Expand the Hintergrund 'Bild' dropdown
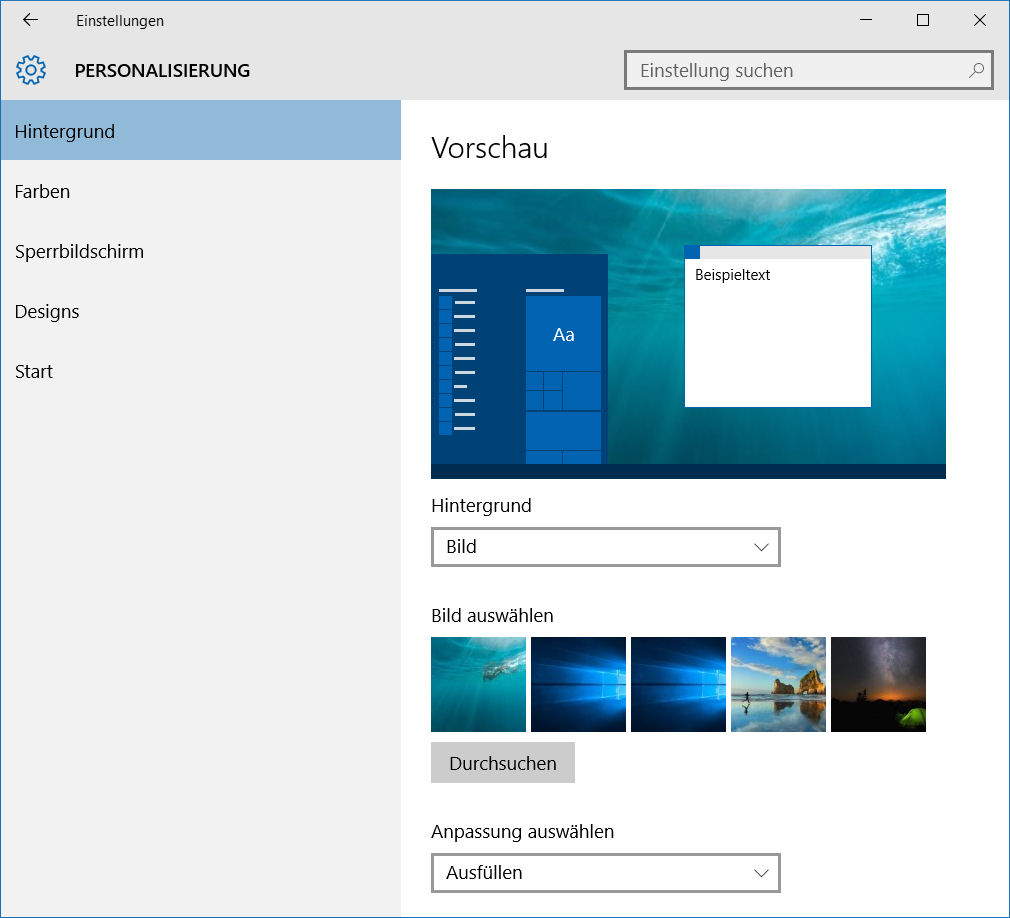 605,547
